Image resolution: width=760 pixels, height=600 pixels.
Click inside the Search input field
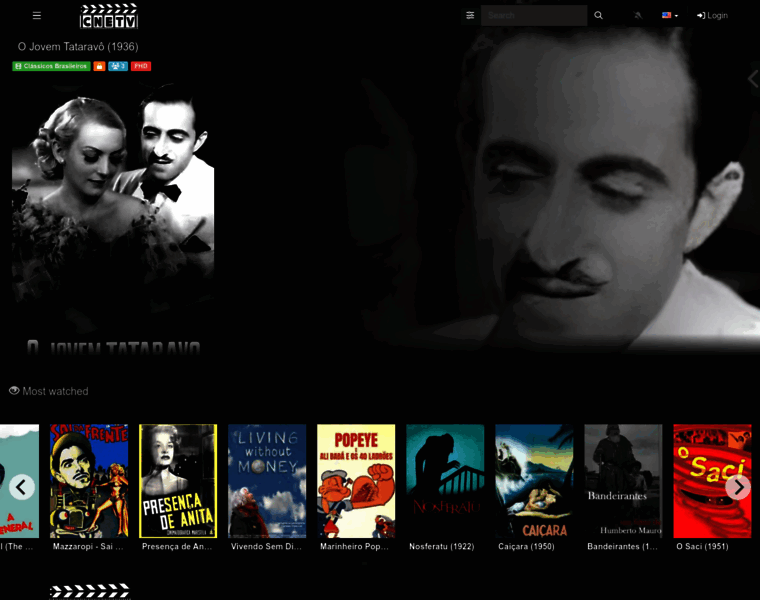[x=534, y=16]
